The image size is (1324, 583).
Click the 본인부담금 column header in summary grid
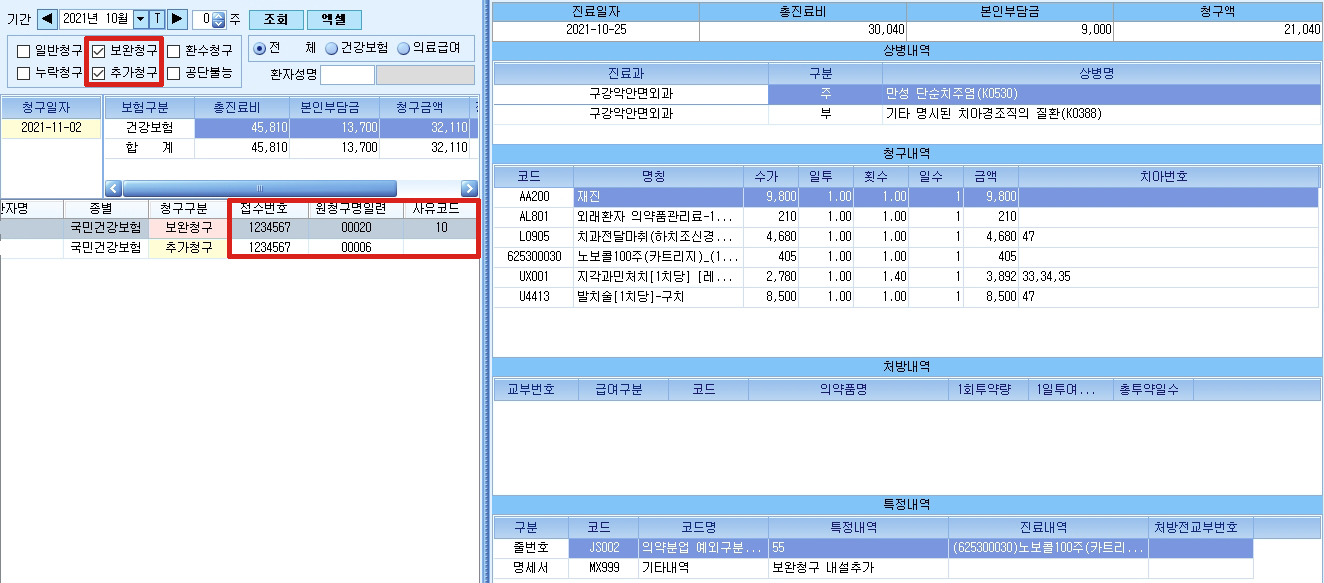pos(333,107)
